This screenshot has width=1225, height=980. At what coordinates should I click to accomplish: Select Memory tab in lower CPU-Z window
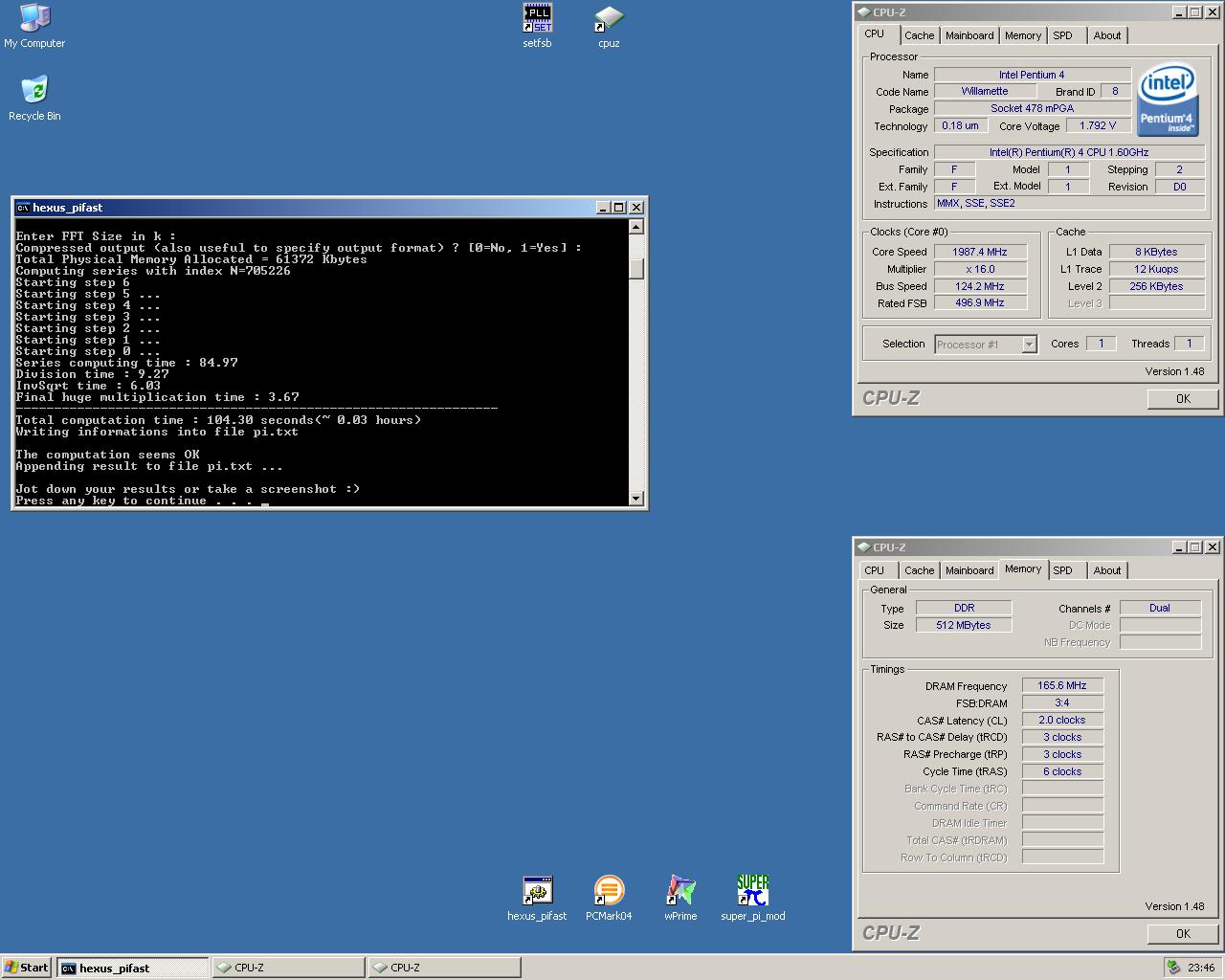pyautogui.click(x=1023, y=569)
